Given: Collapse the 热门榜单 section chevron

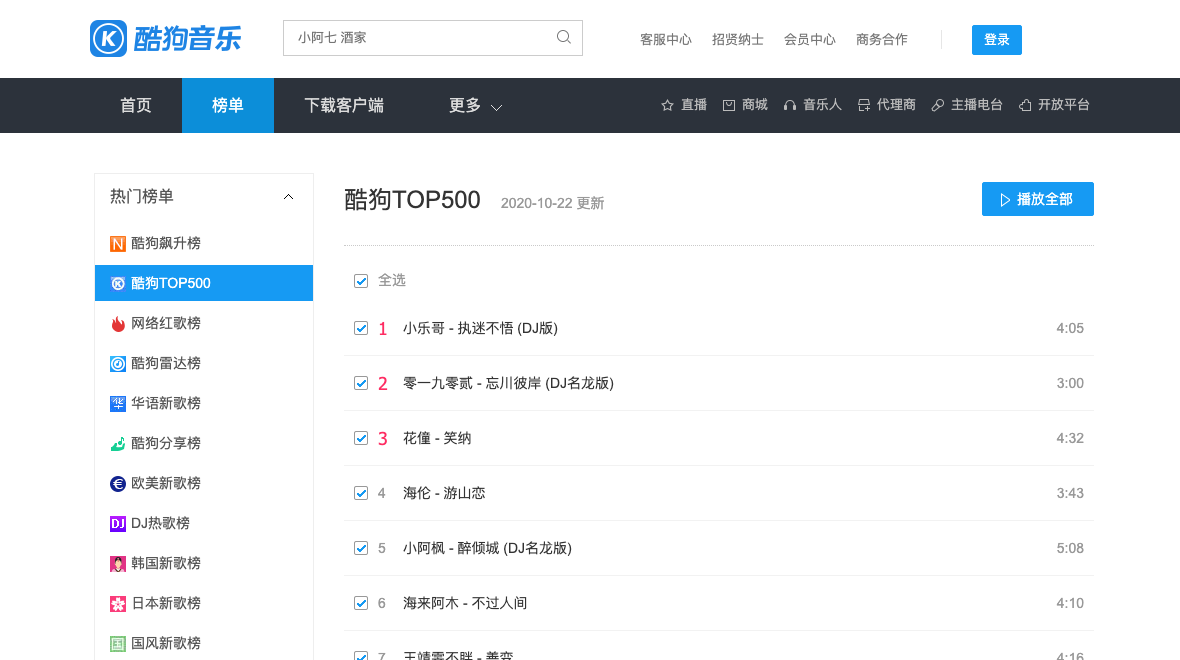Looking at the screenshot, I should (288, 197).
